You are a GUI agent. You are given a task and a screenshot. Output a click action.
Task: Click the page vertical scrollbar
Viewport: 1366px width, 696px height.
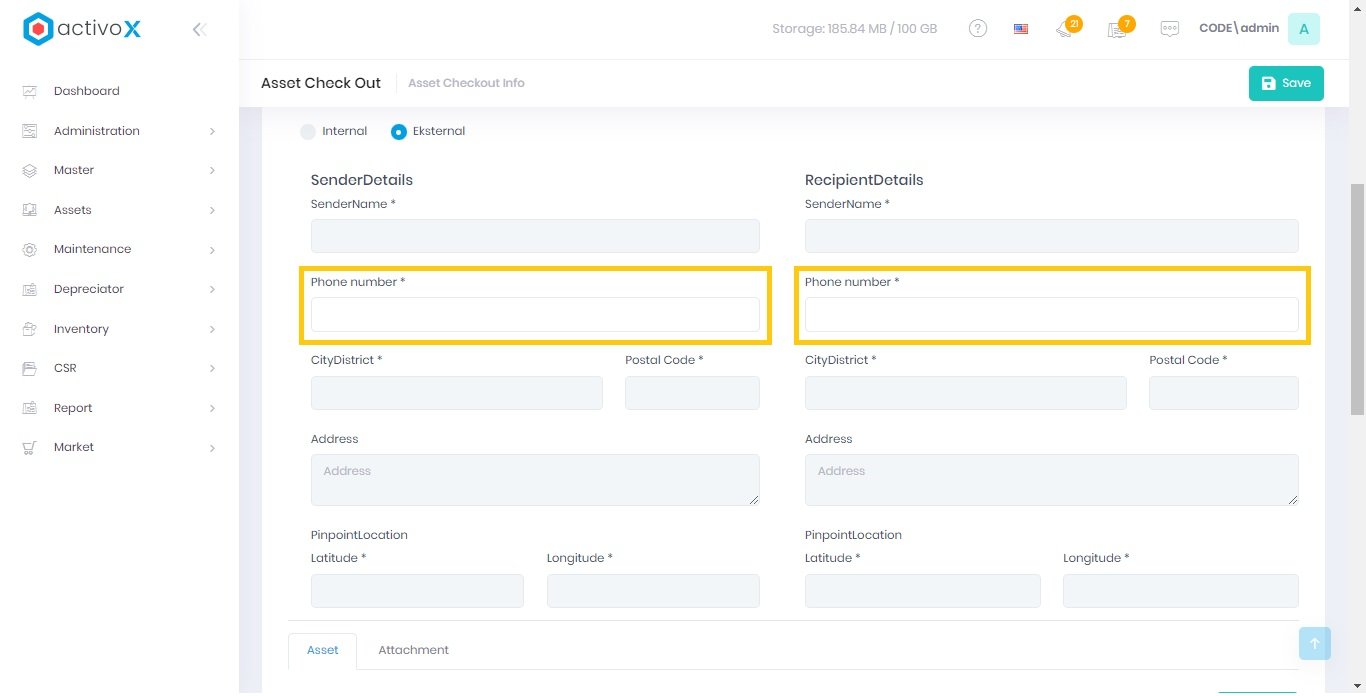1357,300
